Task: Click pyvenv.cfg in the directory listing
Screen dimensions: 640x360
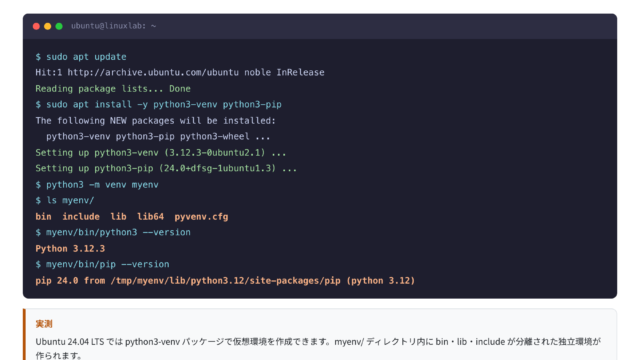Action: (201, 216)
